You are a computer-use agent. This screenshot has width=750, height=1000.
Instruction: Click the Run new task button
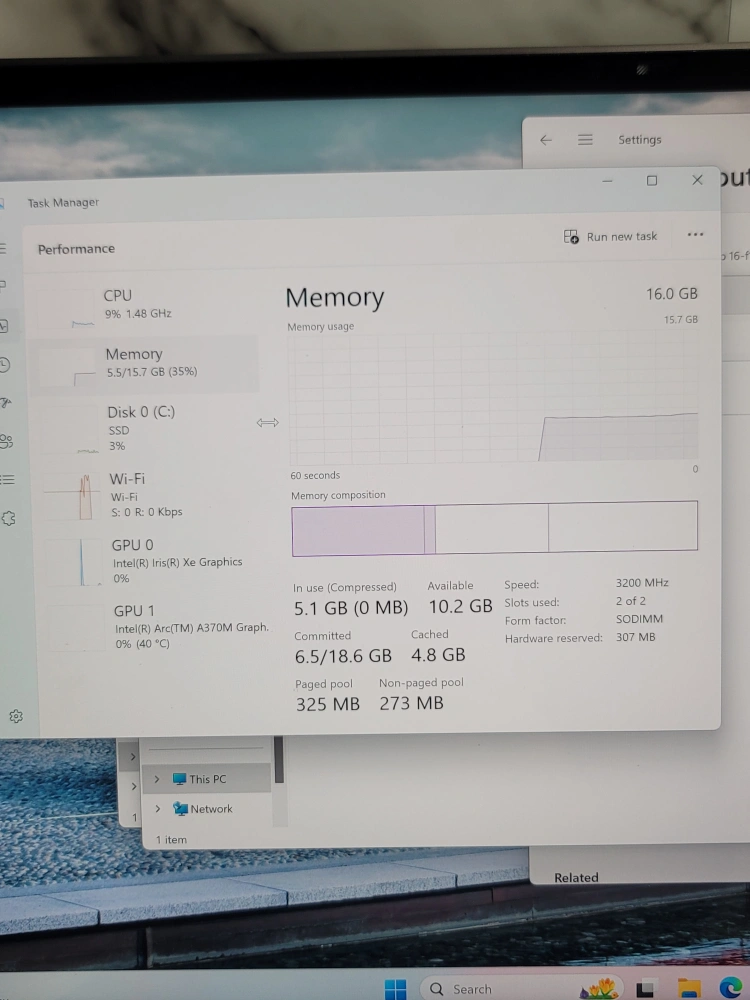click(611, 237)
